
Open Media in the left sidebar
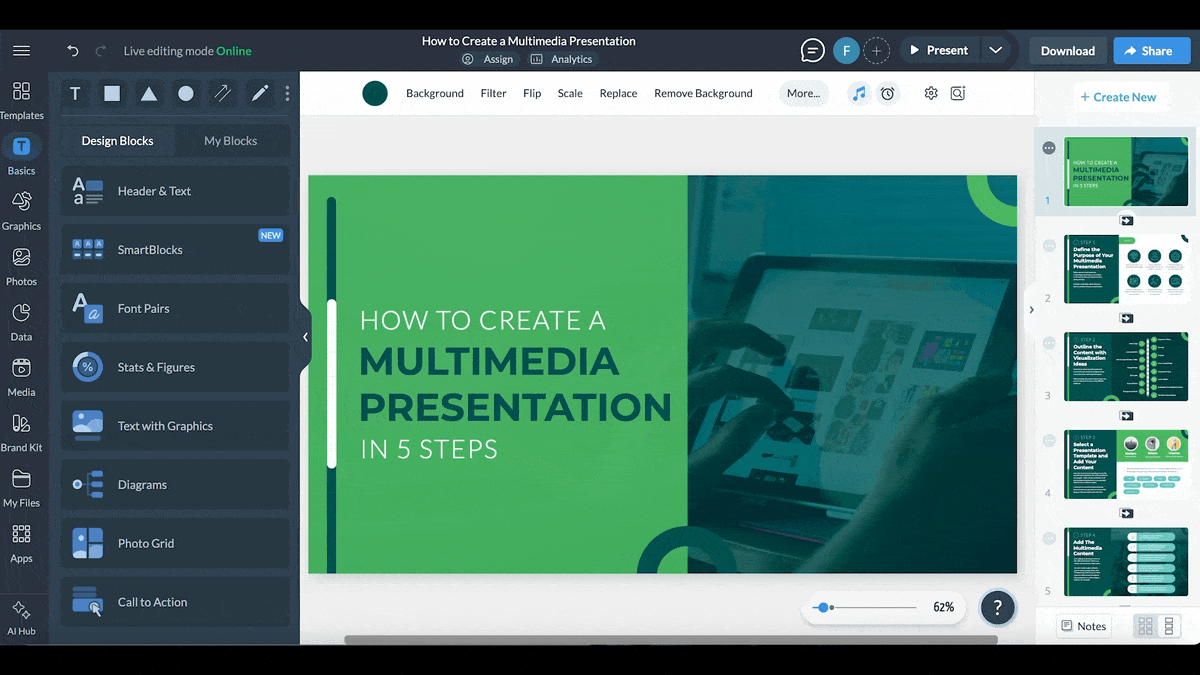click(21, 378)
